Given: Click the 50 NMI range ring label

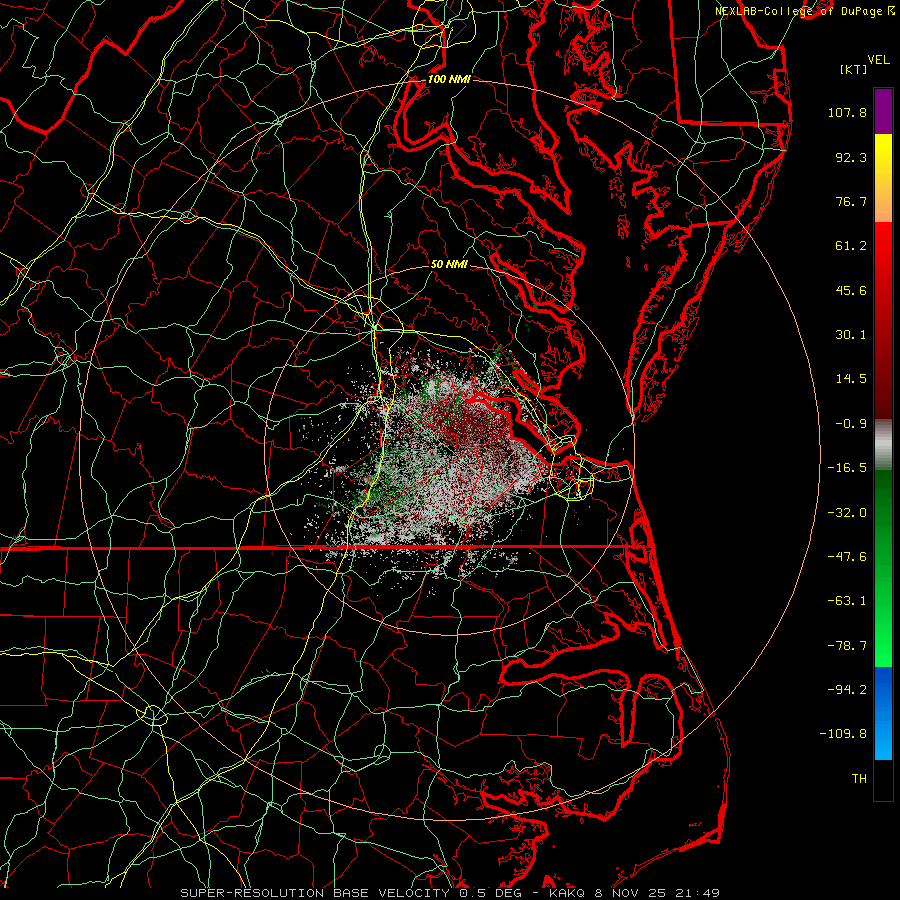Looking at the screenshot, I should coord(449,264).
